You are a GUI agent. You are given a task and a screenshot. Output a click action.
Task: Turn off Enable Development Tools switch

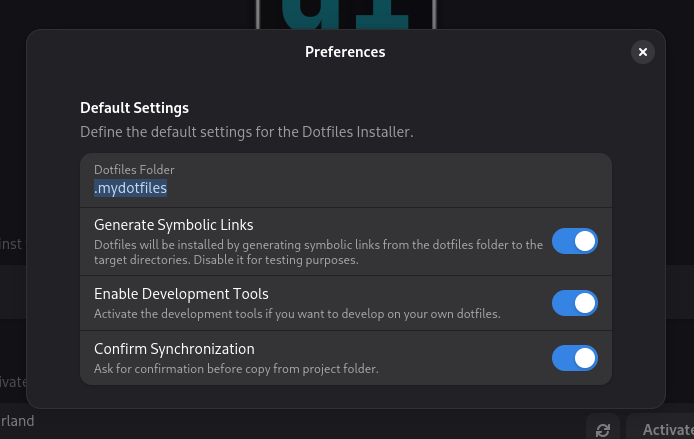pos(574,303)
